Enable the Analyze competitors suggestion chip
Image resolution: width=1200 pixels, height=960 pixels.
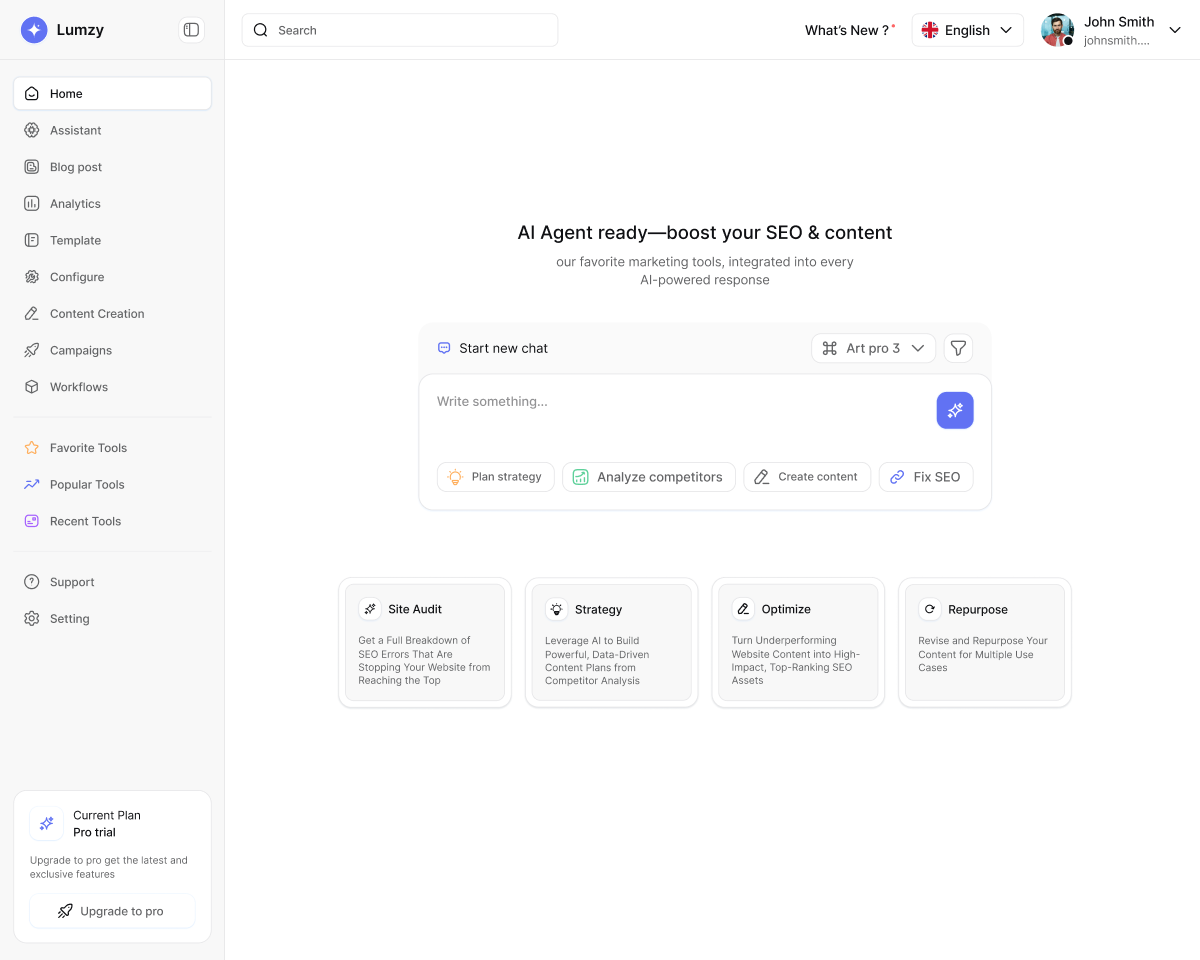(x=648, y=477)
